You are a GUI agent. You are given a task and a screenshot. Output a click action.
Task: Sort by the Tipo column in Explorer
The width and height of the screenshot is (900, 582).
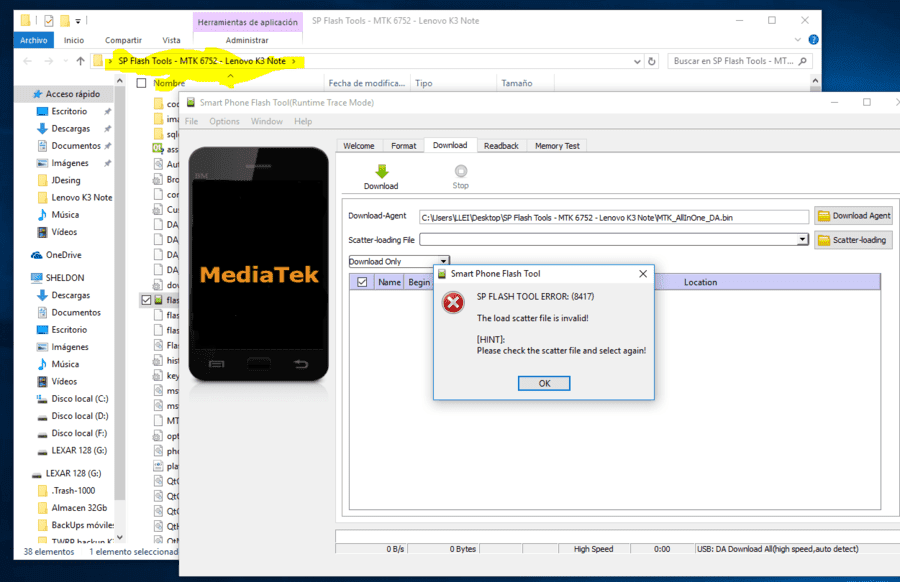[424, 83]
